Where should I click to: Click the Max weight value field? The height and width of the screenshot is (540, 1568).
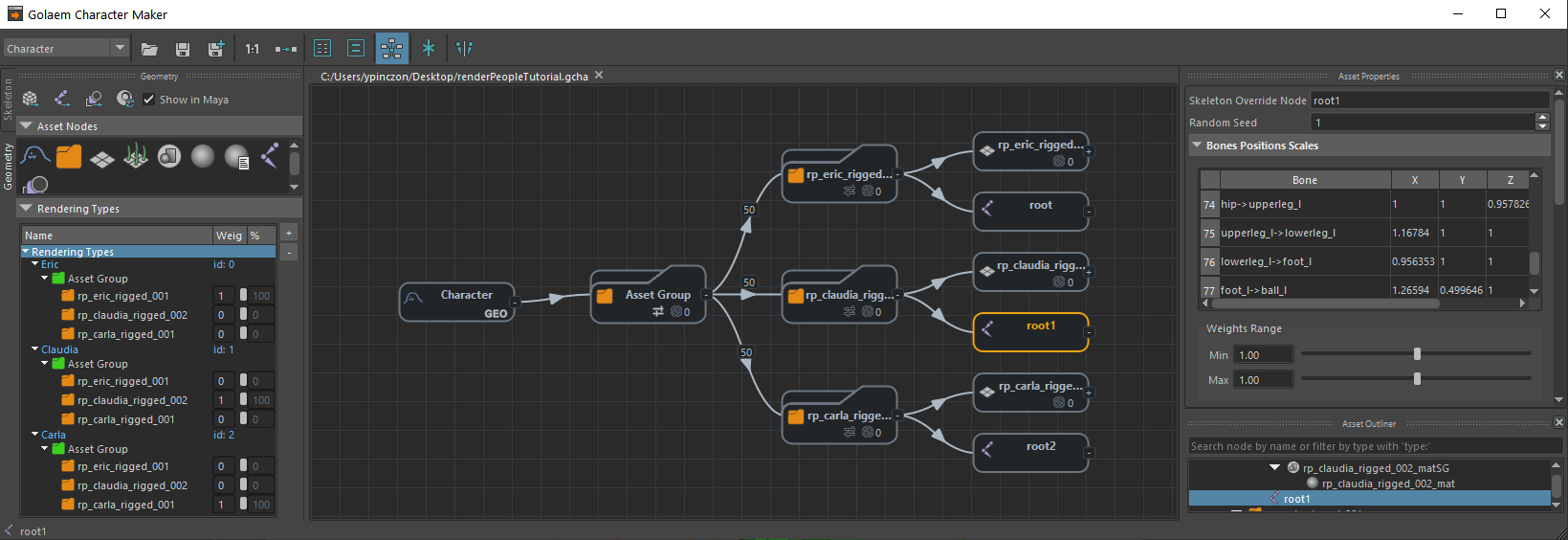point(1264,379)
